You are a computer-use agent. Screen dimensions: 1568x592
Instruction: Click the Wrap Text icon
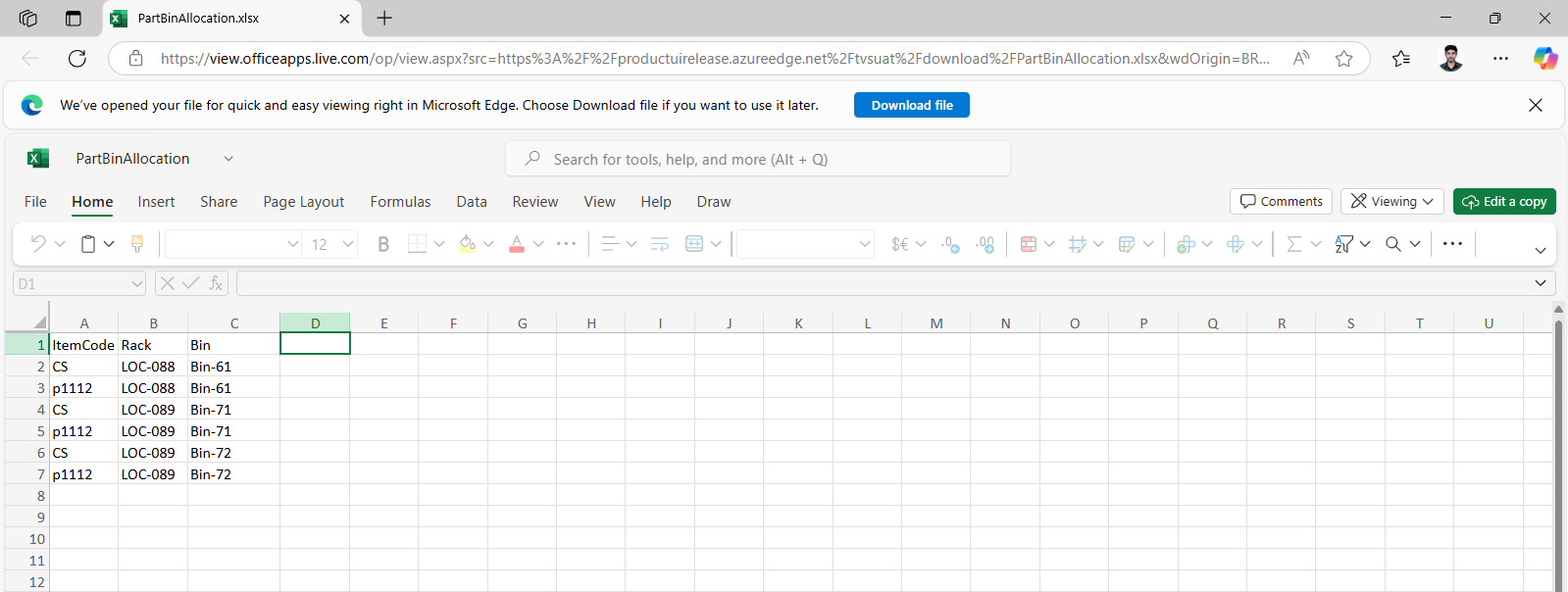point(659,244)
